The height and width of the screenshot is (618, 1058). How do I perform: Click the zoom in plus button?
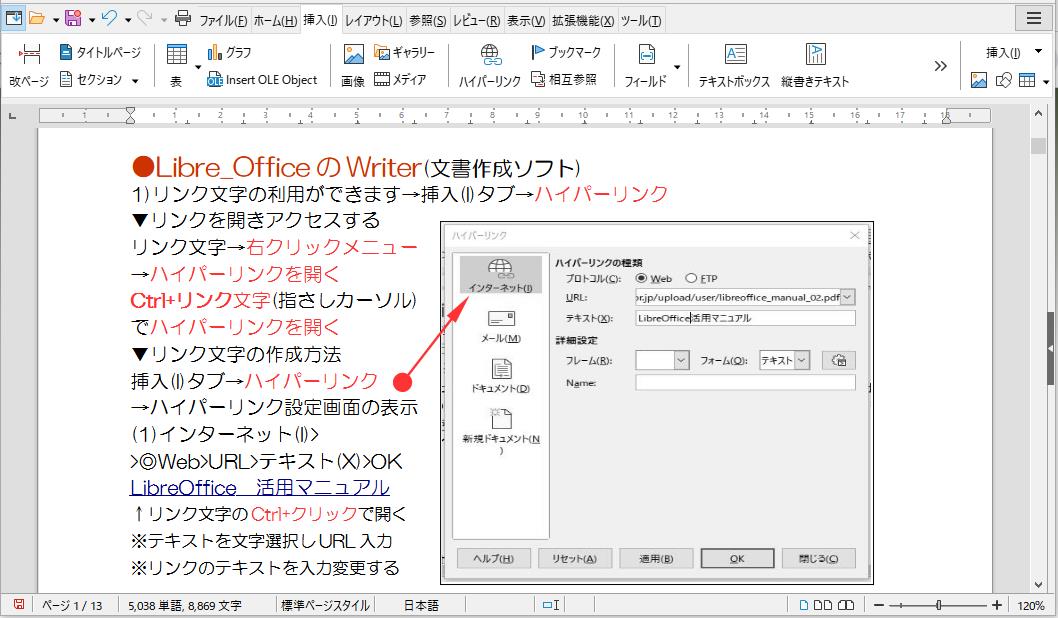click(997, 605)
